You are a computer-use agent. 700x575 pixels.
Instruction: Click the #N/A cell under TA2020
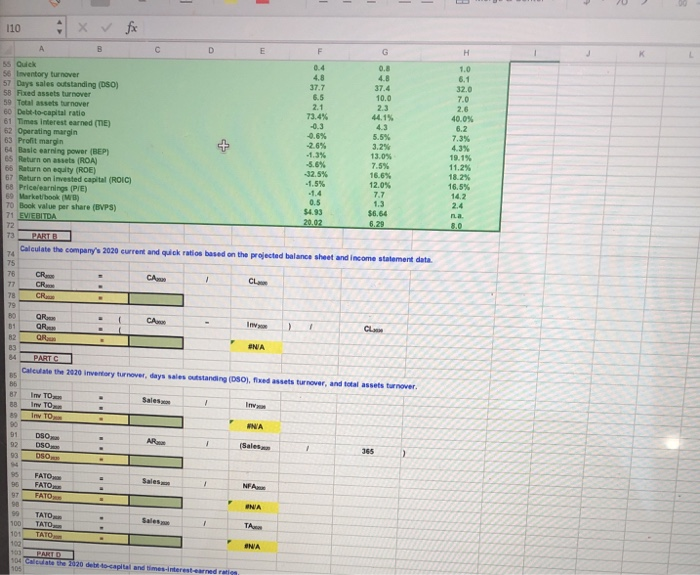pos(252,546)
